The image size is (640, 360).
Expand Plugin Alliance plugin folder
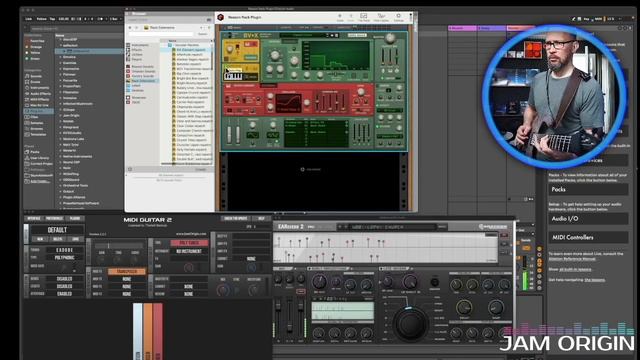[x=60, y=197]
